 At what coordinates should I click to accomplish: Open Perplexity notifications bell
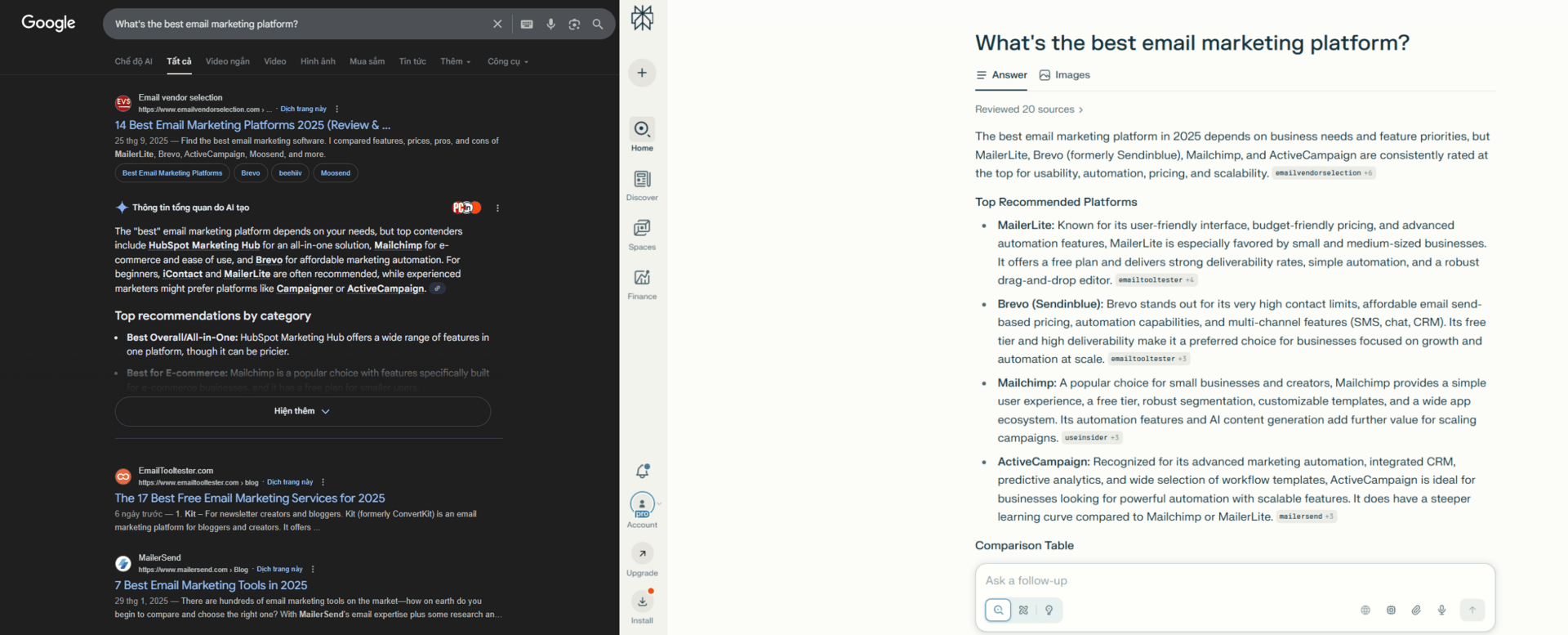point(643,471)
